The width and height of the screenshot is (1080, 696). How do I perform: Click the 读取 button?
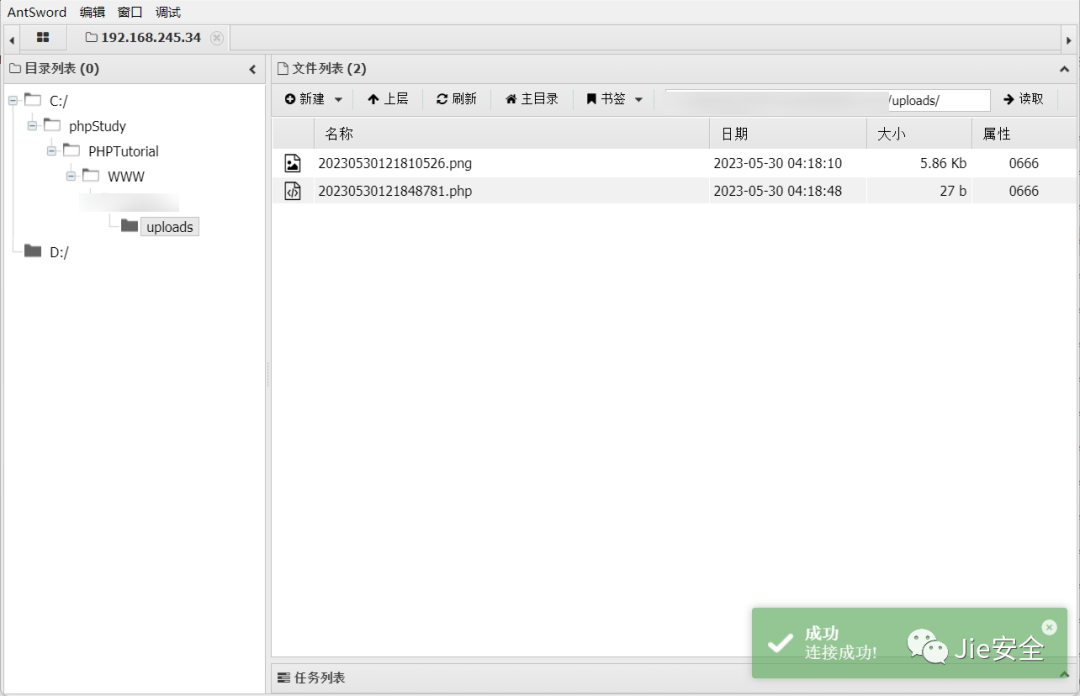1023,99
